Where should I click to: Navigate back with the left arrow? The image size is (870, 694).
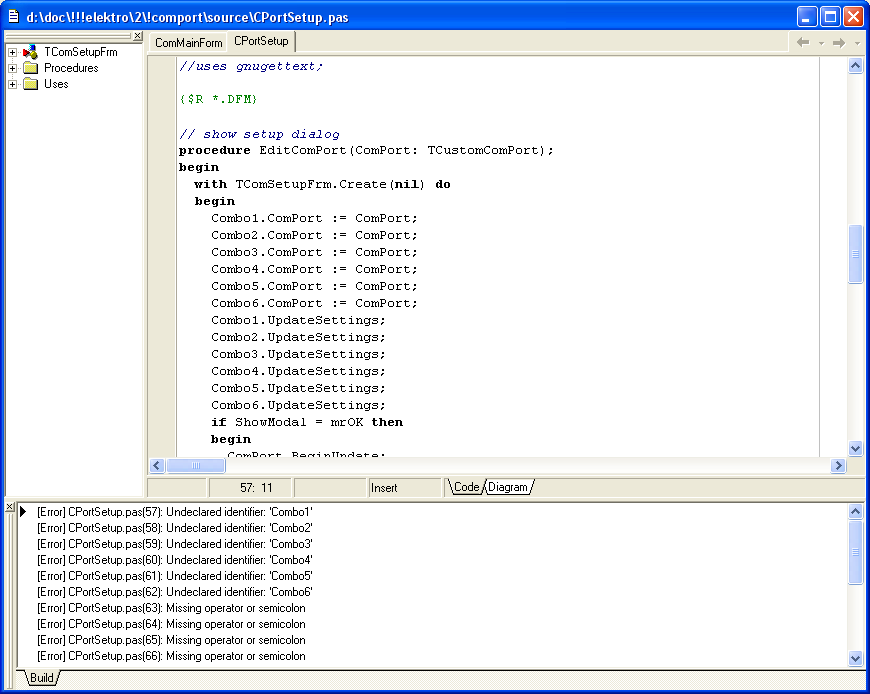pos(802,43)
